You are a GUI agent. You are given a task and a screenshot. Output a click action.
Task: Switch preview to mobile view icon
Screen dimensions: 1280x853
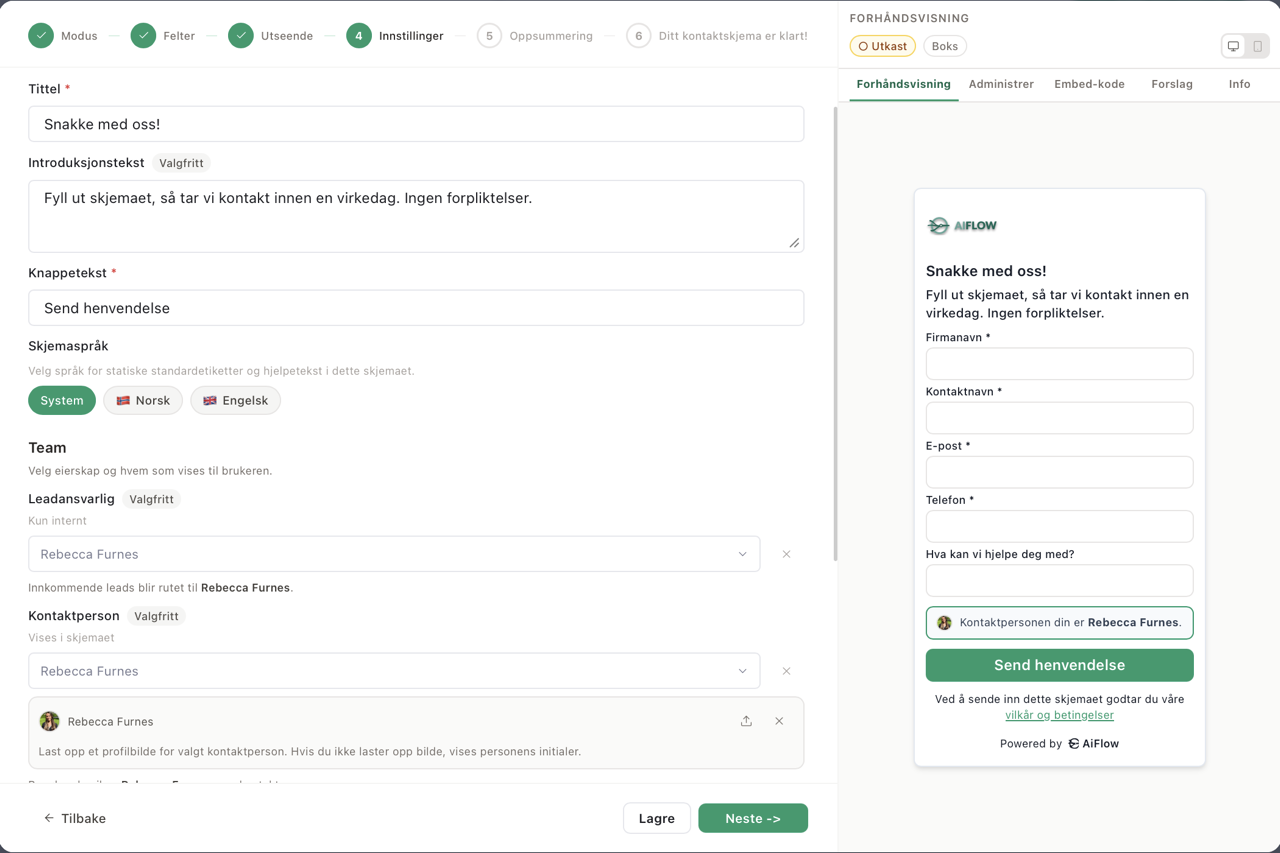pyautogui.click(x=1257, y=46)
